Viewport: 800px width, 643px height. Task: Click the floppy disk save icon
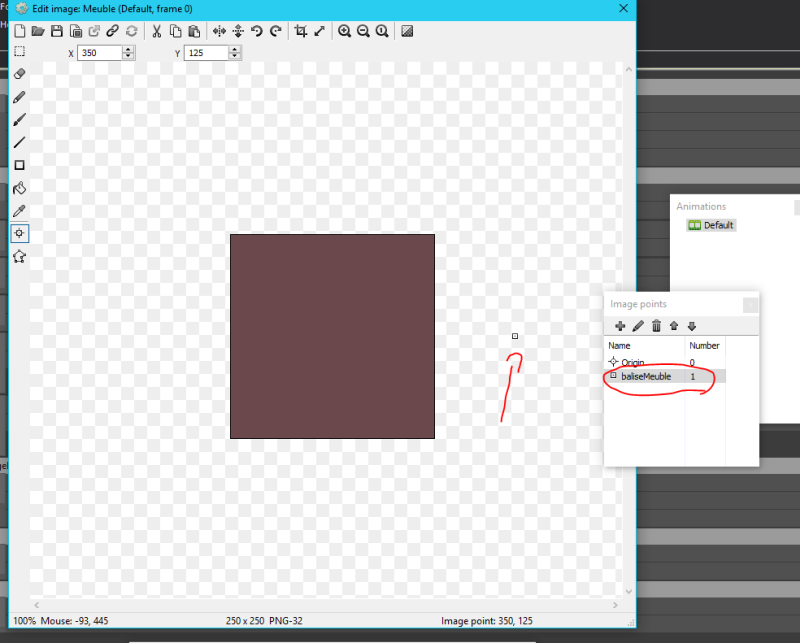[x=57, y=31]
